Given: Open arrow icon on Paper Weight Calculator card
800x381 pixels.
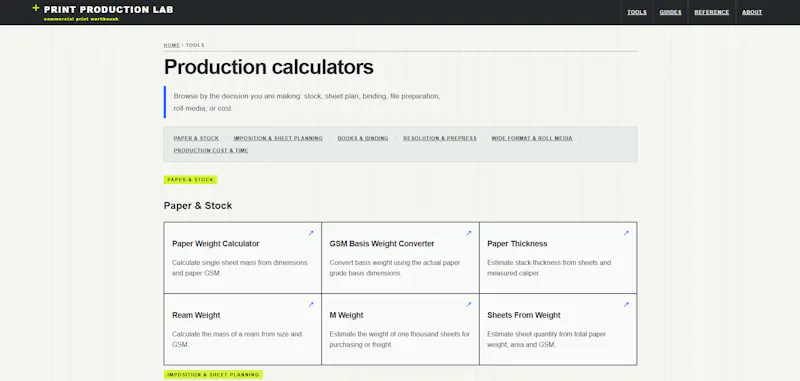Looking at the screenshot, I should pyautogui.click(x=311, y=233).
